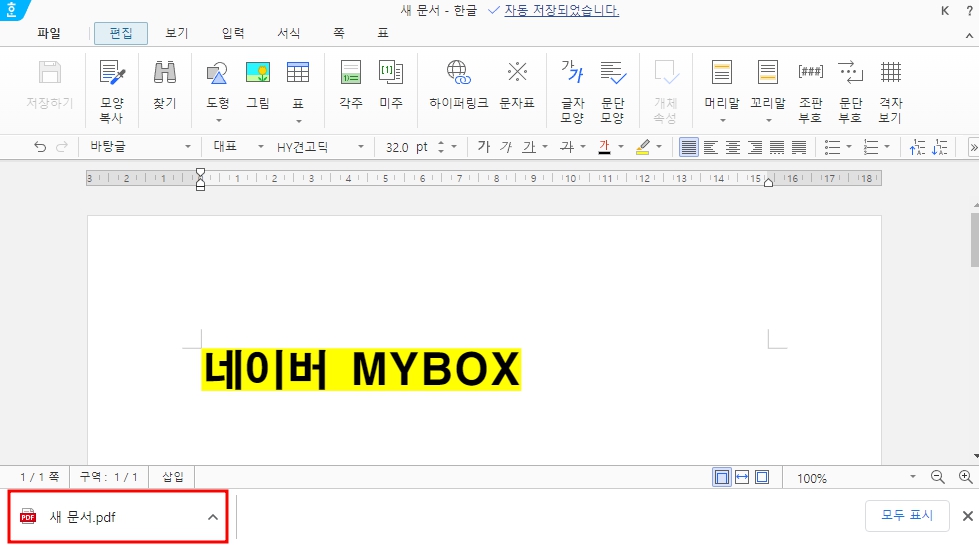The image size is (979, 545).
Task: Expand the 꼬리말 footer dropdown
Action: [x=769, y=120]
